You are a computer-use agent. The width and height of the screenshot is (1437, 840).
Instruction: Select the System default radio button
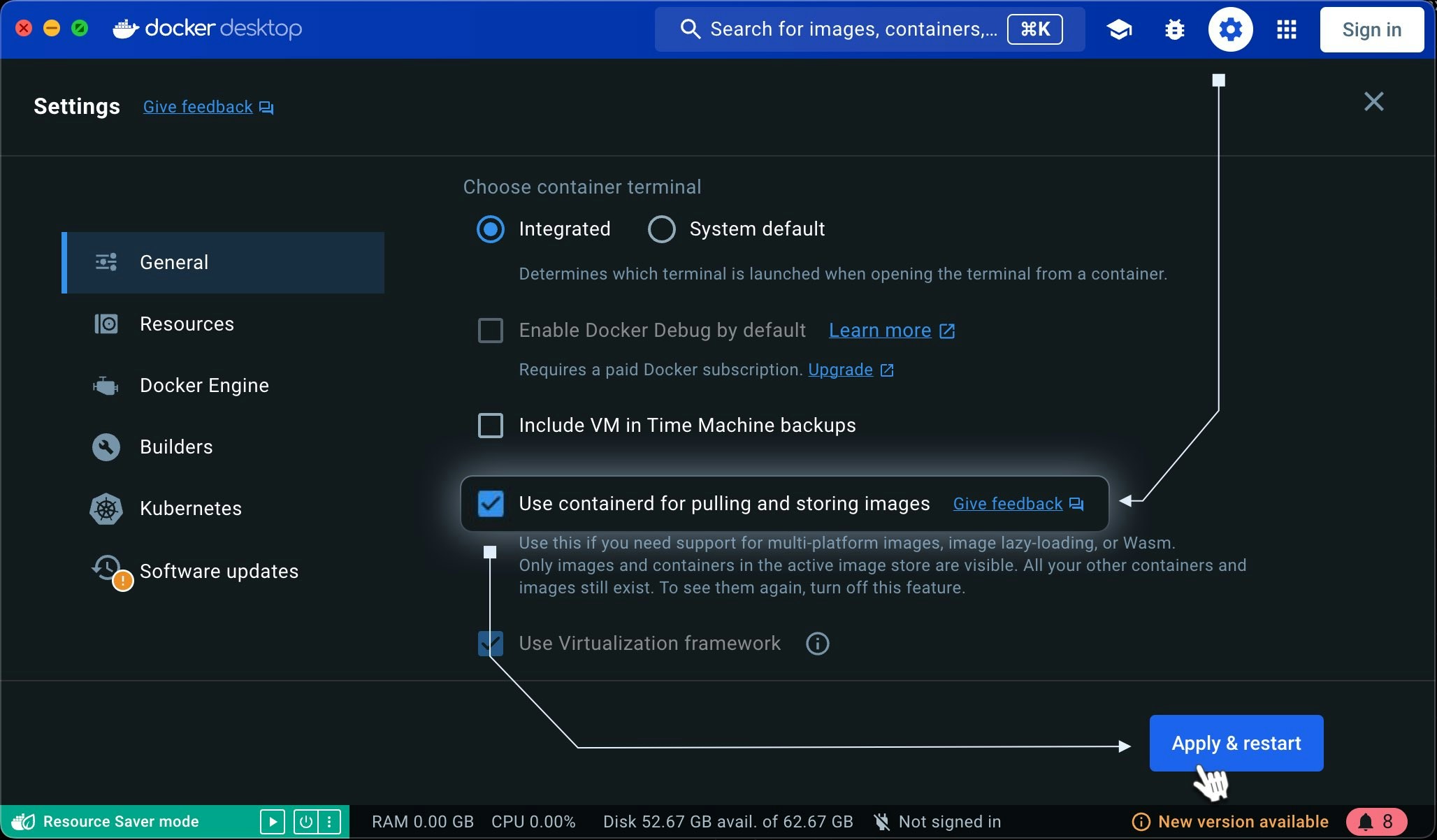[x=661, y=229]
